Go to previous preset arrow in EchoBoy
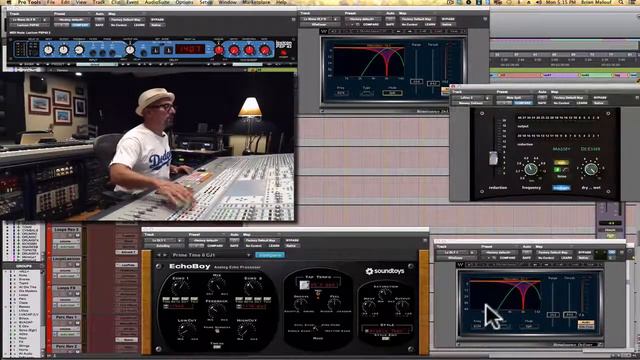This screenshot has height=360, width=640. click(x=160, y=255)
